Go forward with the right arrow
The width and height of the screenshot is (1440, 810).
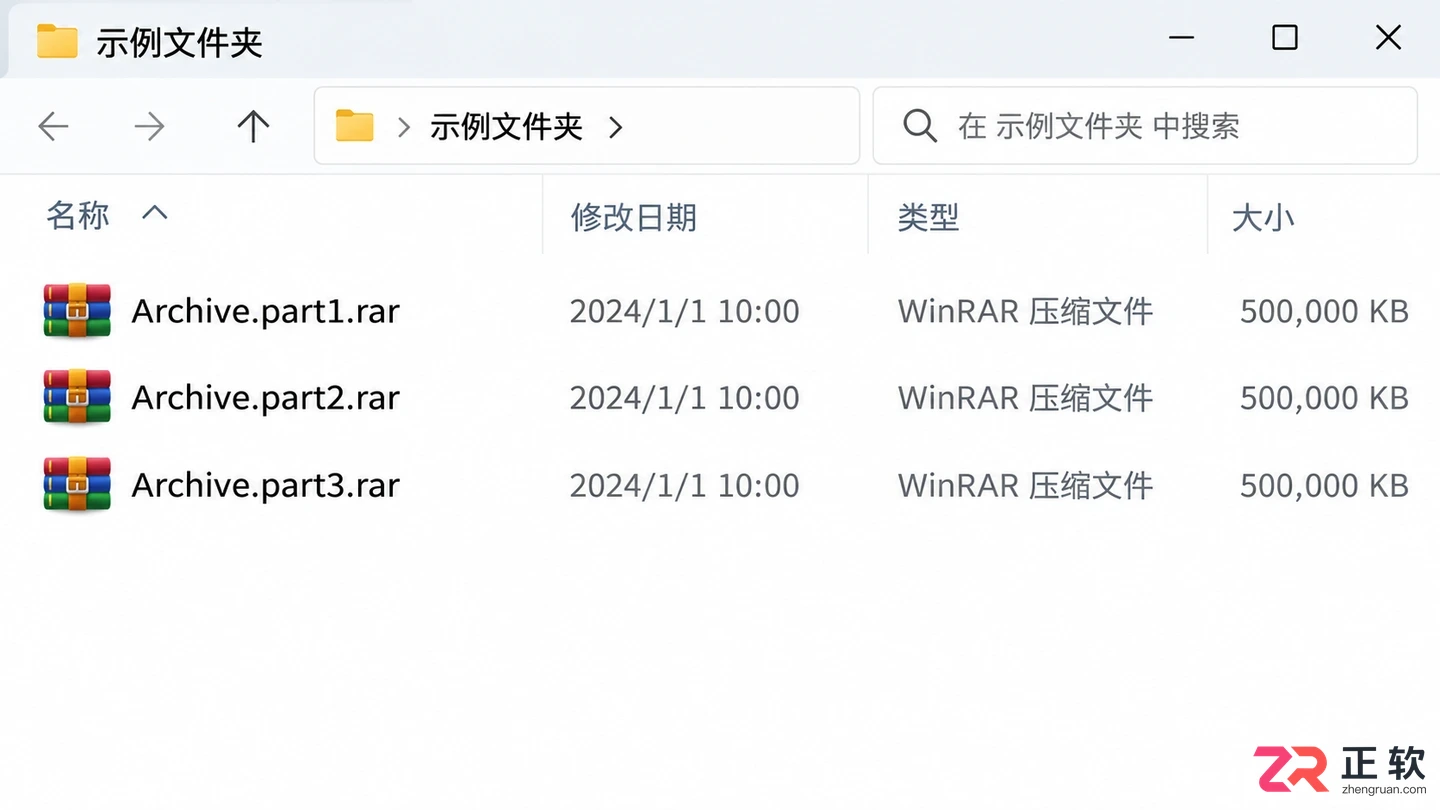[x=149, y=126]
